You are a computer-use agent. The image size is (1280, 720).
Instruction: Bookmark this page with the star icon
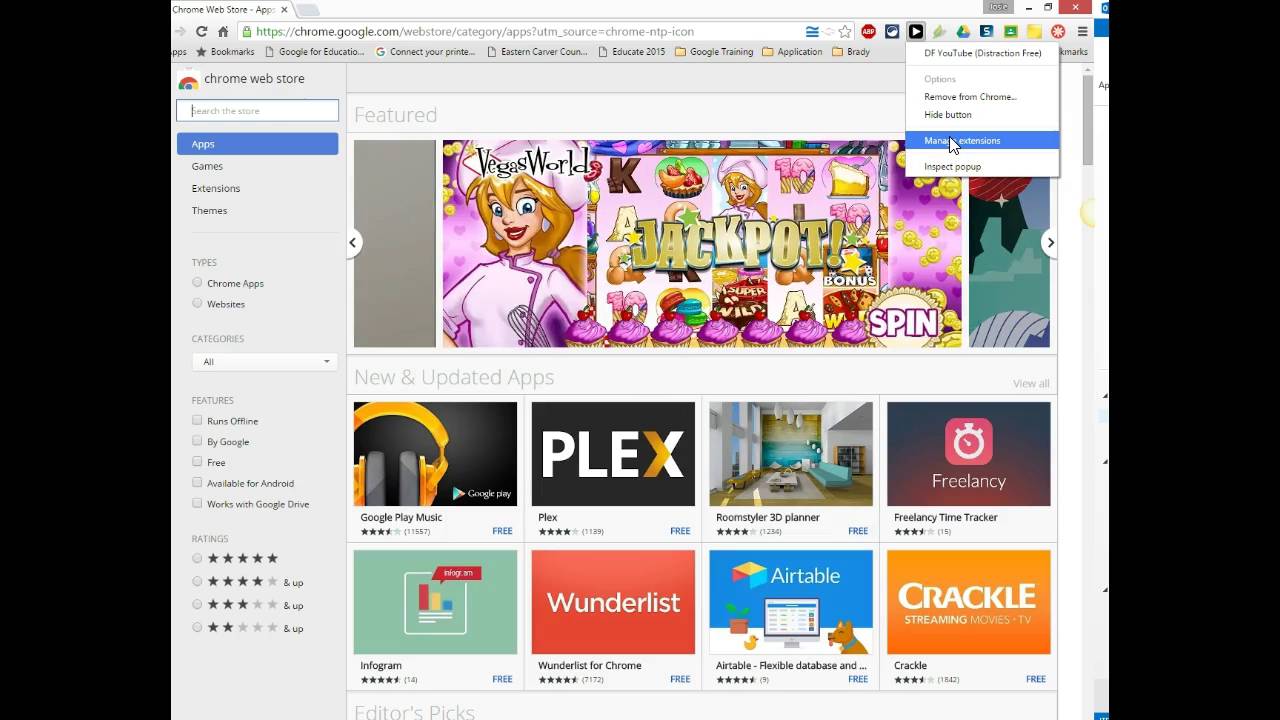pyautogui.click(x=845, y=31)
